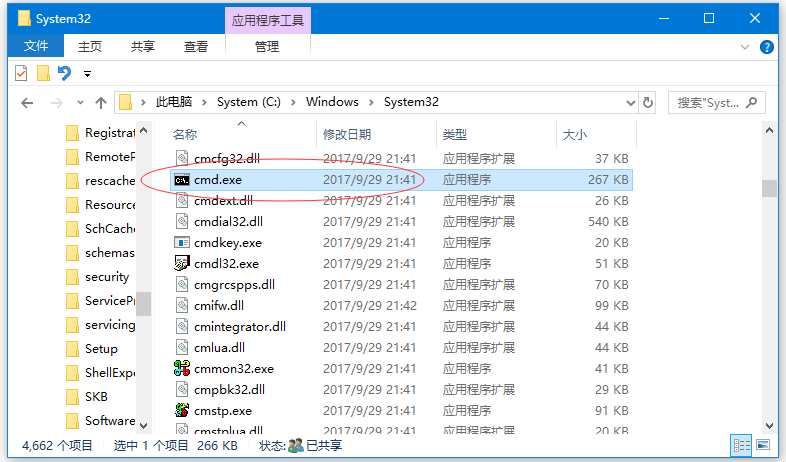Click the search System32 input field
The width and height of the screenshot is (786, 462).
tap(717, 103)
